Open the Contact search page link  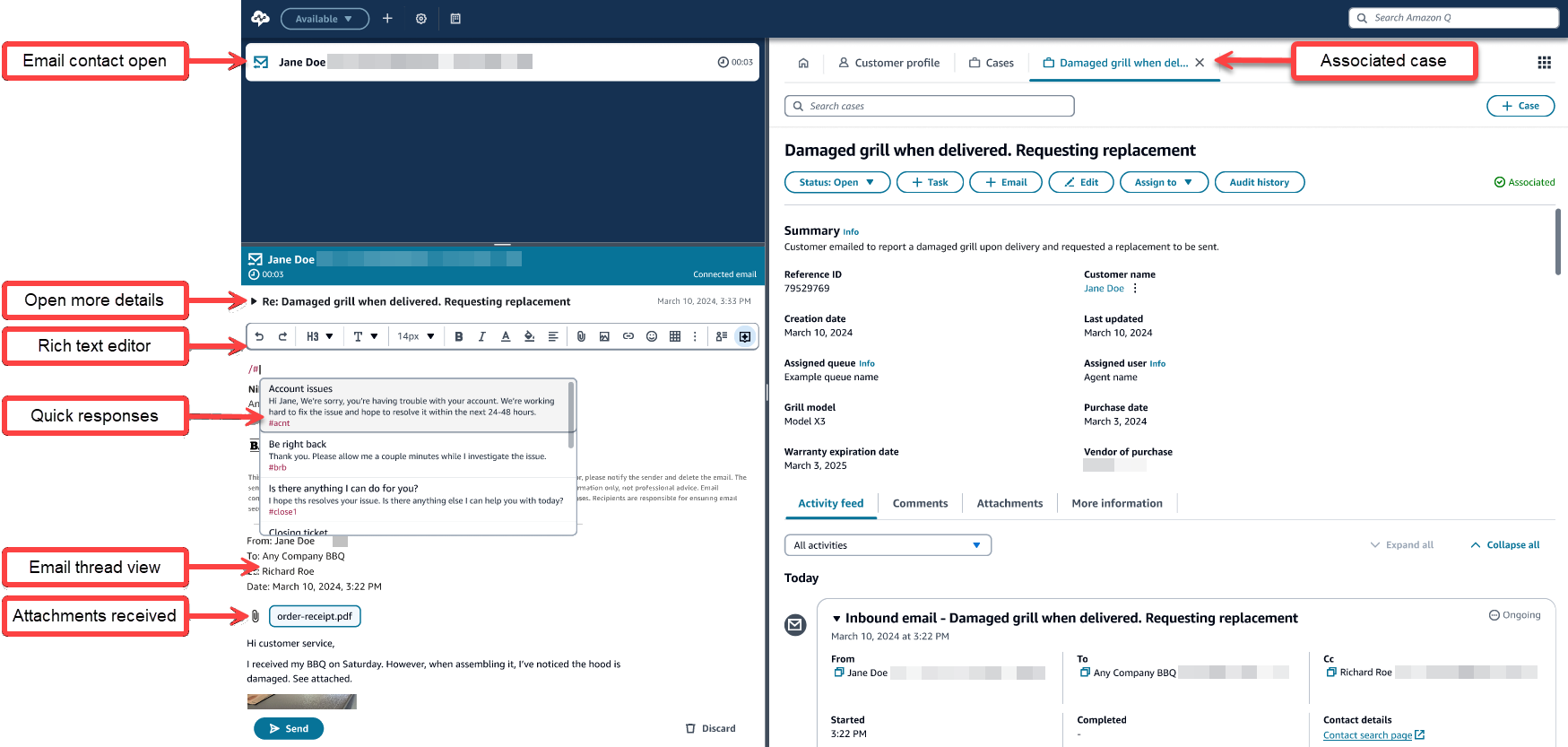click(1367, 735)
